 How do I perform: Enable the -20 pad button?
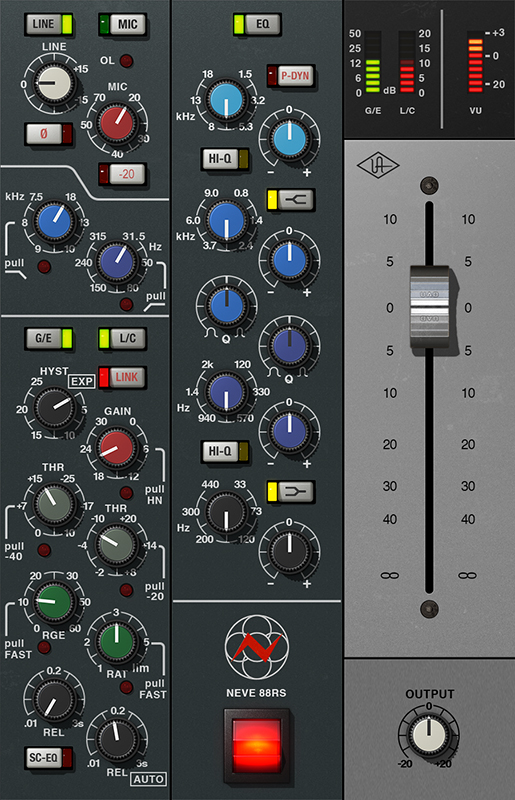122,174
